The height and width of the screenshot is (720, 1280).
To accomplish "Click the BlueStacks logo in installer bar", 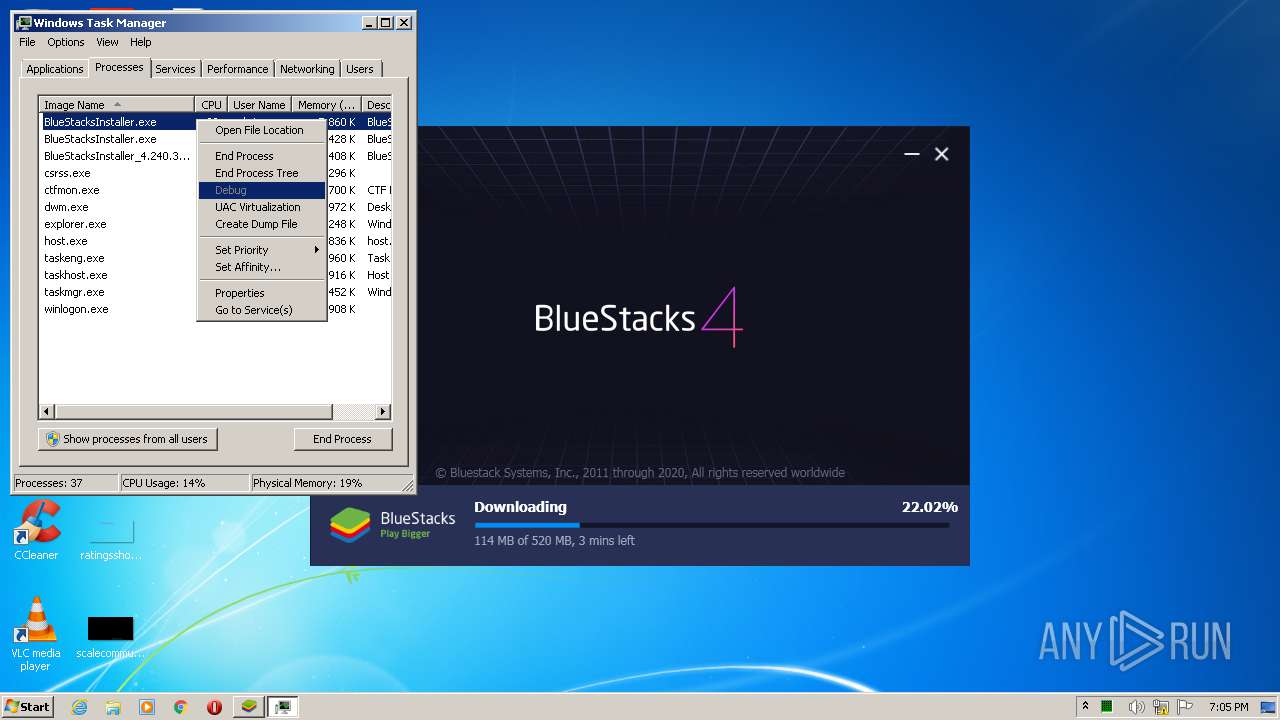I will click(x=350, y=525).
